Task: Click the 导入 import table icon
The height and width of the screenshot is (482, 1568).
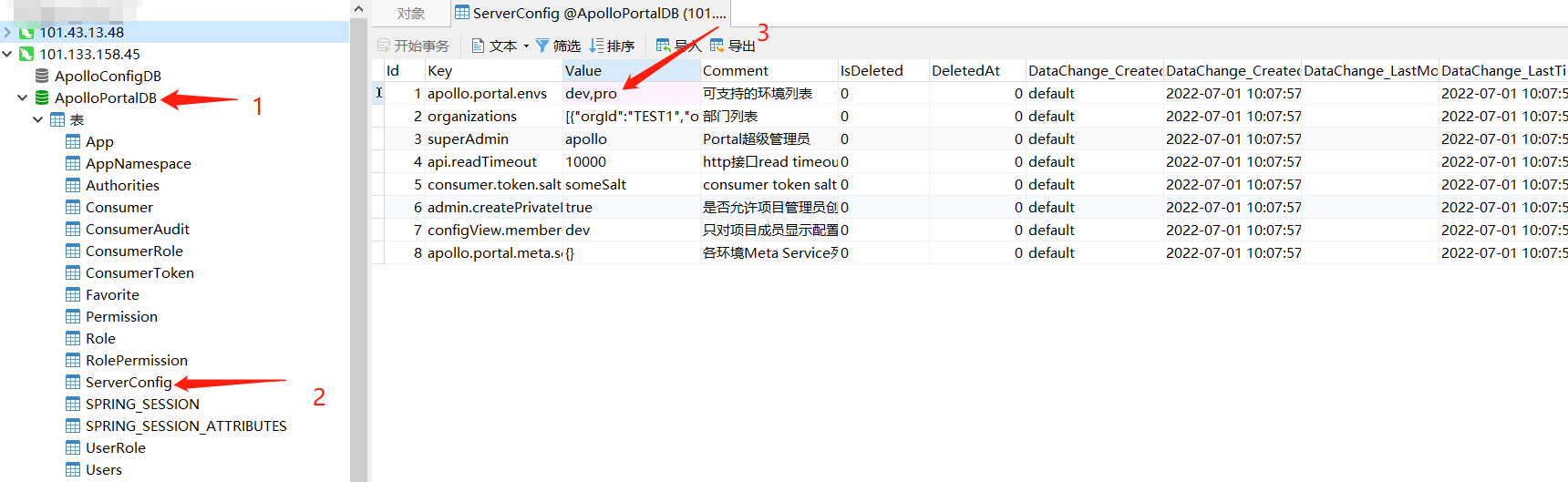Action: pyautogui.click(x=664, y=46)
